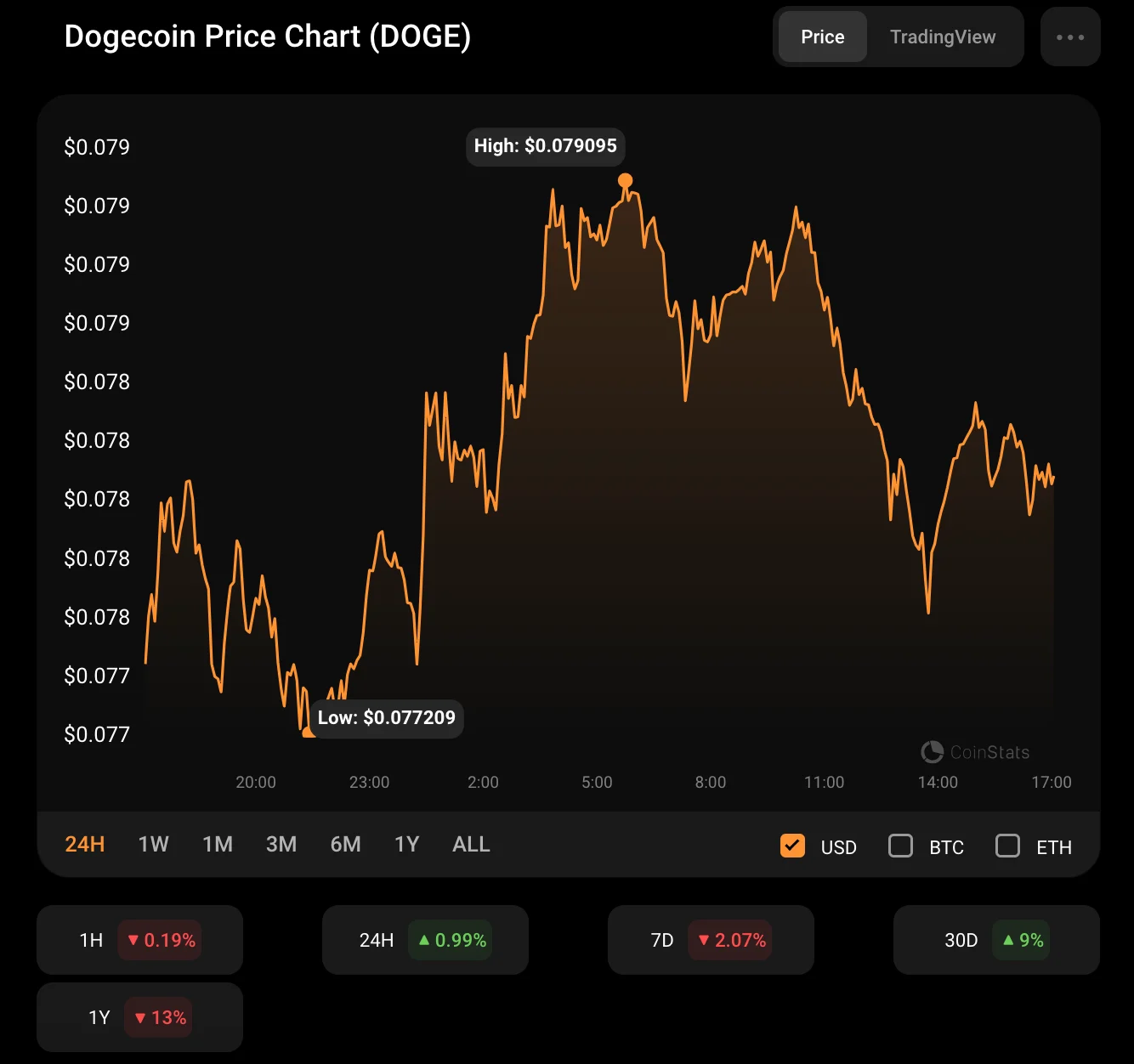The image size is (1134, 1064).
Task: Uncheck the USD currency checkbox
Action: point(792,846)
